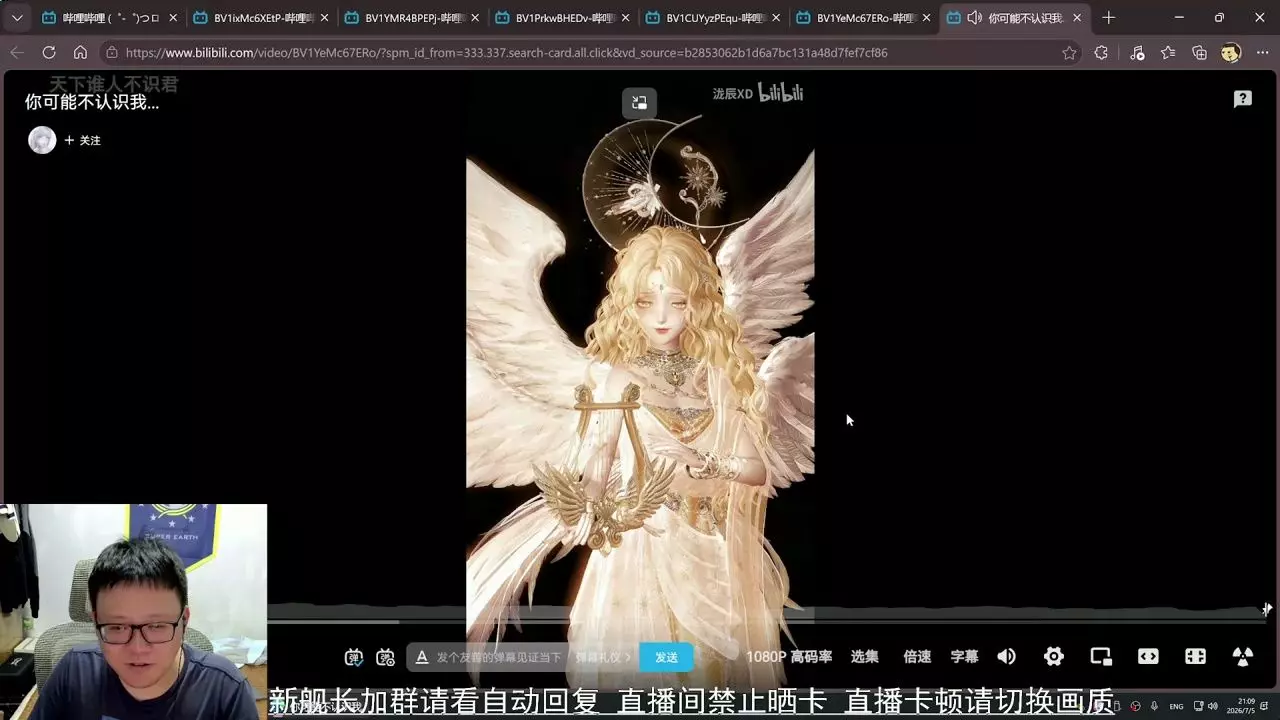Switch to the BV1ixMc6XEtP tab

260,18
